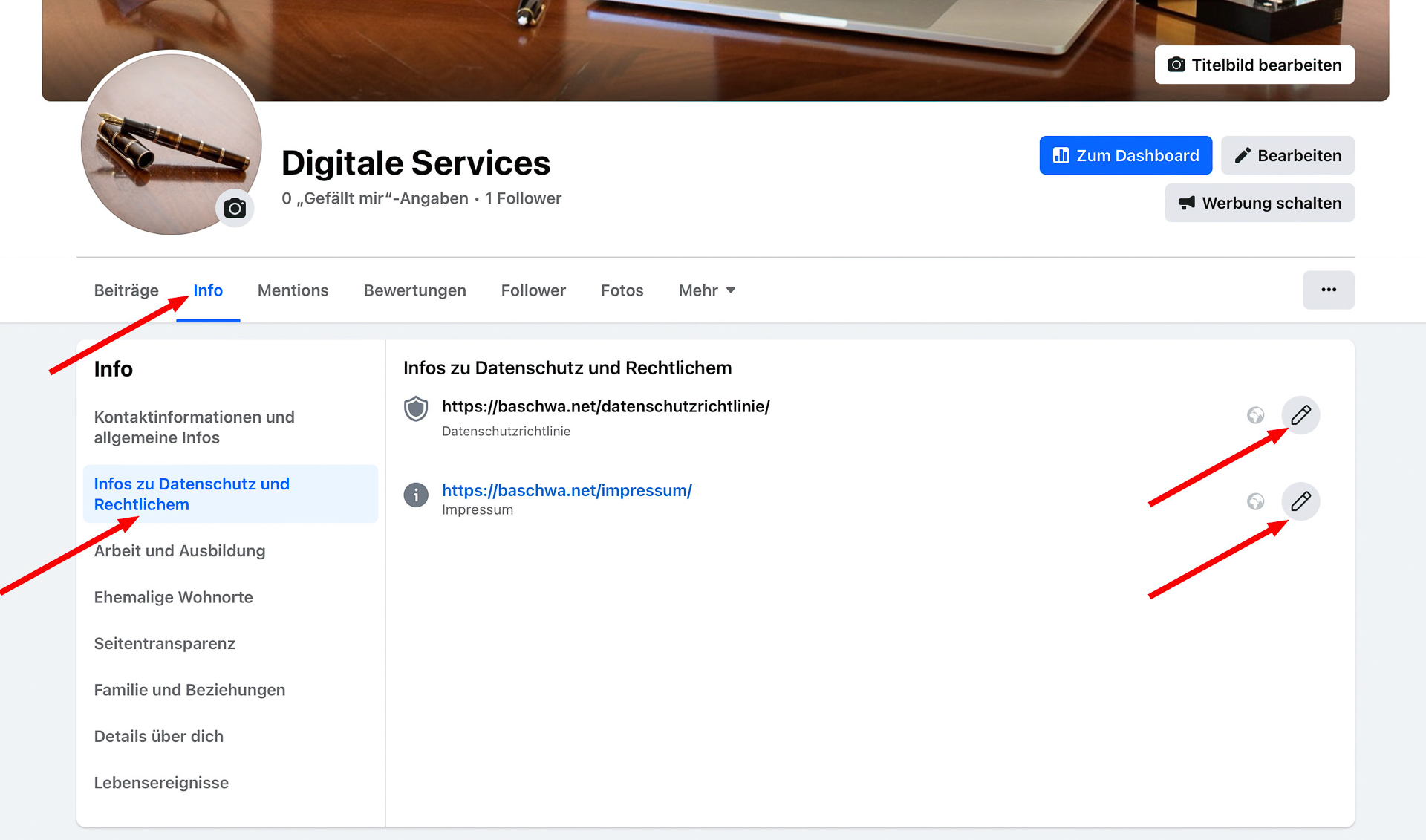Click Werbung schalten button
Image resolution: width=1426 pixels, height=840 pixels.
coord(1259,203)
